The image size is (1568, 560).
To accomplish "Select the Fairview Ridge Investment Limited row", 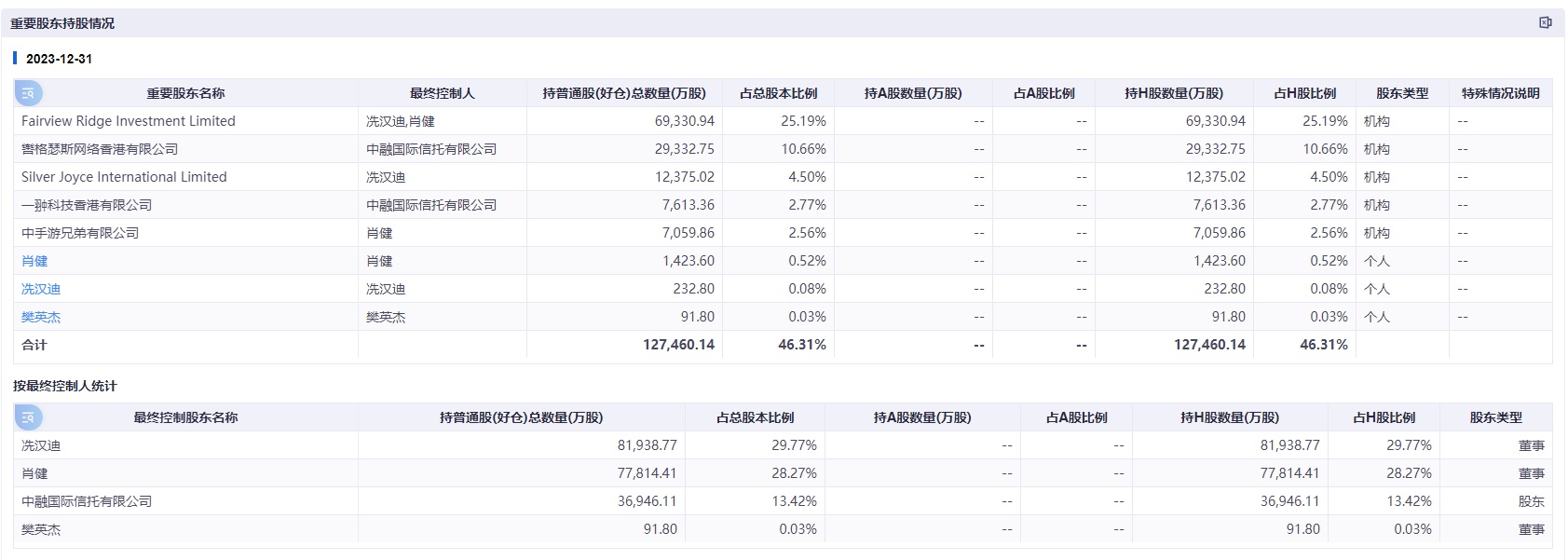I will point(129,121).
